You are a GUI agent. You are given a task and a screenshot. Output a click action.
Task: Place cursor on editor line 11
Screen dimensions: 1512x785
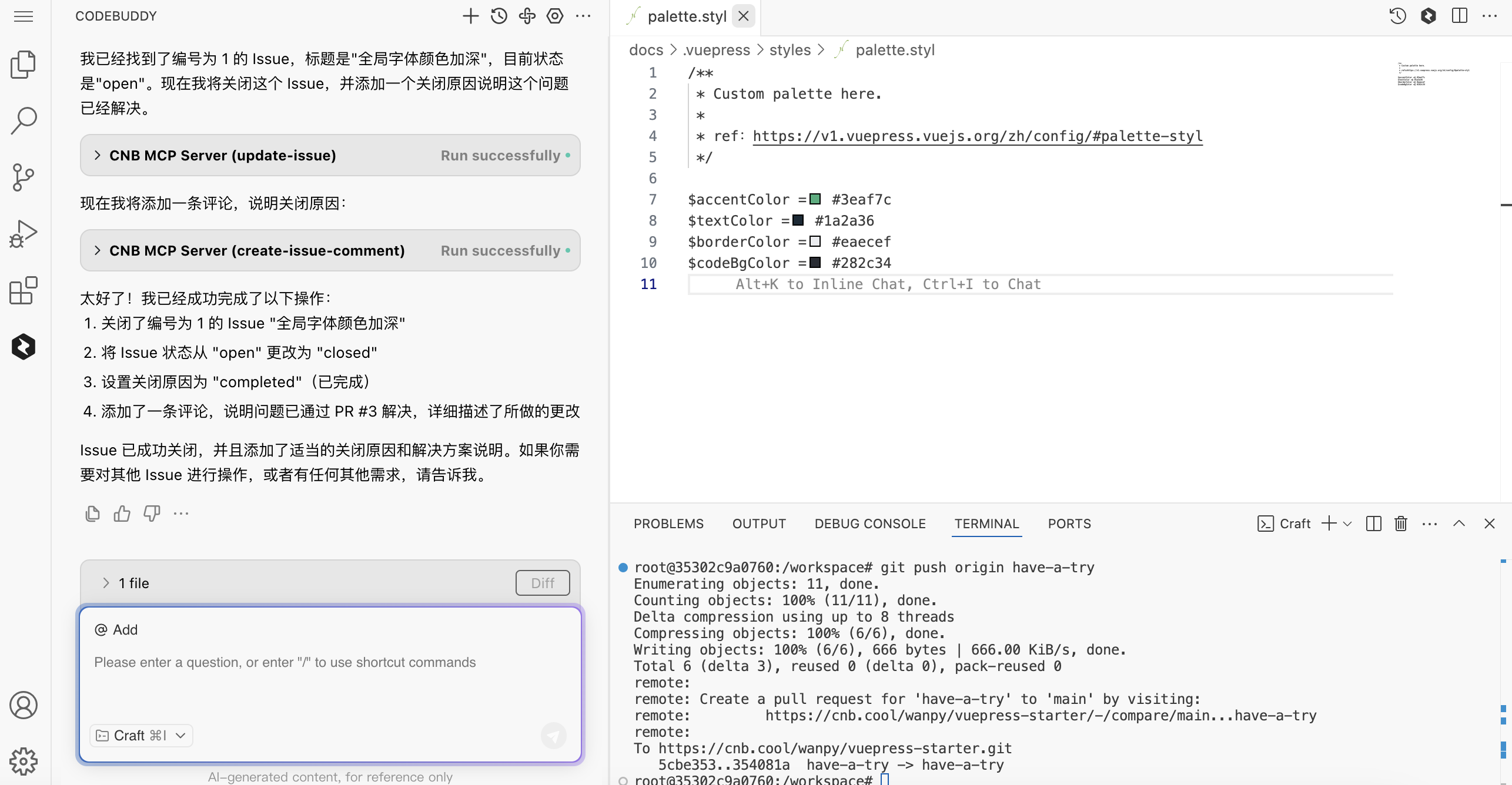pos(1041,284)
